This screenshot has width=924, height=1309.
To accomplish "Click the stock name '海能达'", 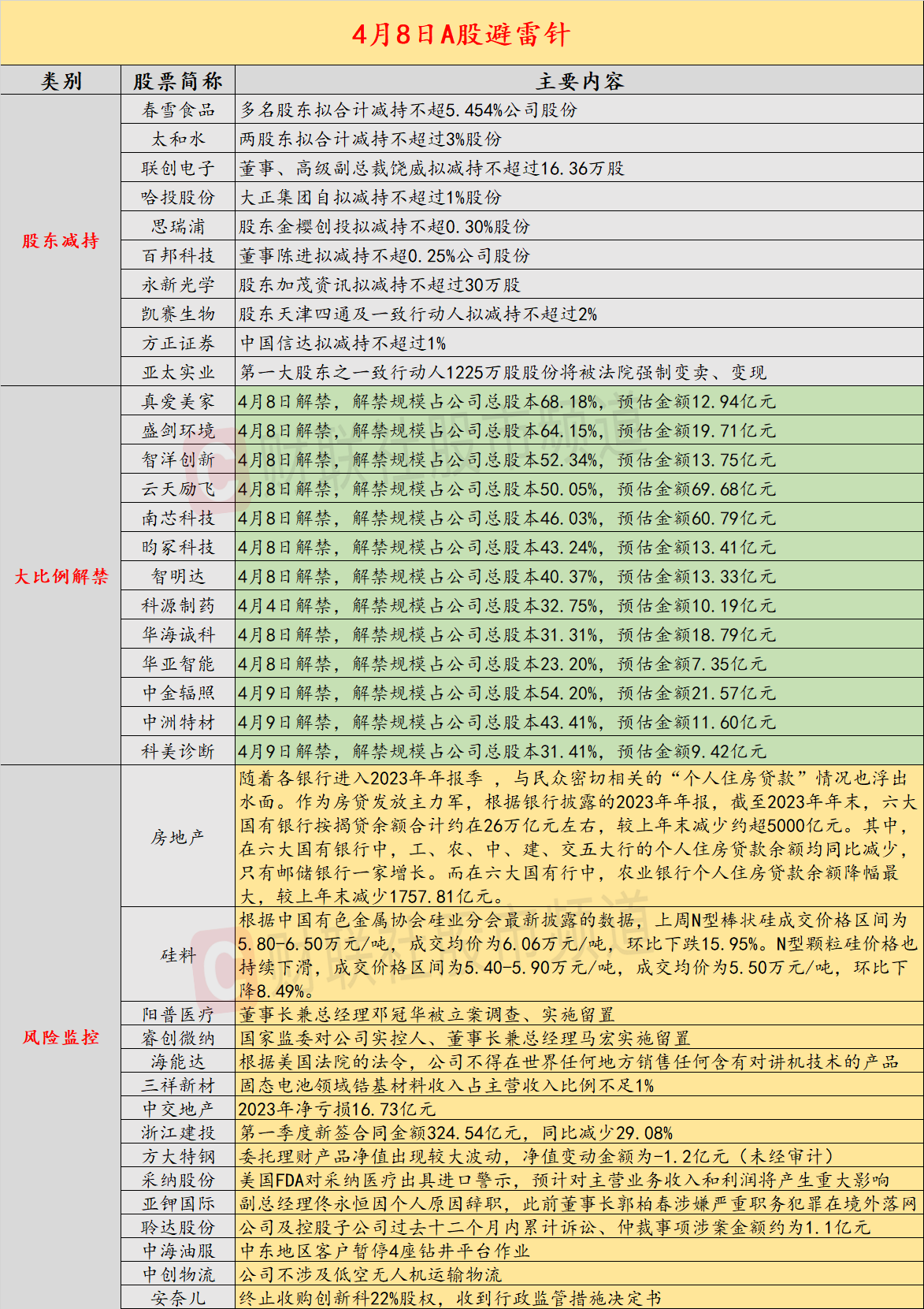I will 178,1062.
